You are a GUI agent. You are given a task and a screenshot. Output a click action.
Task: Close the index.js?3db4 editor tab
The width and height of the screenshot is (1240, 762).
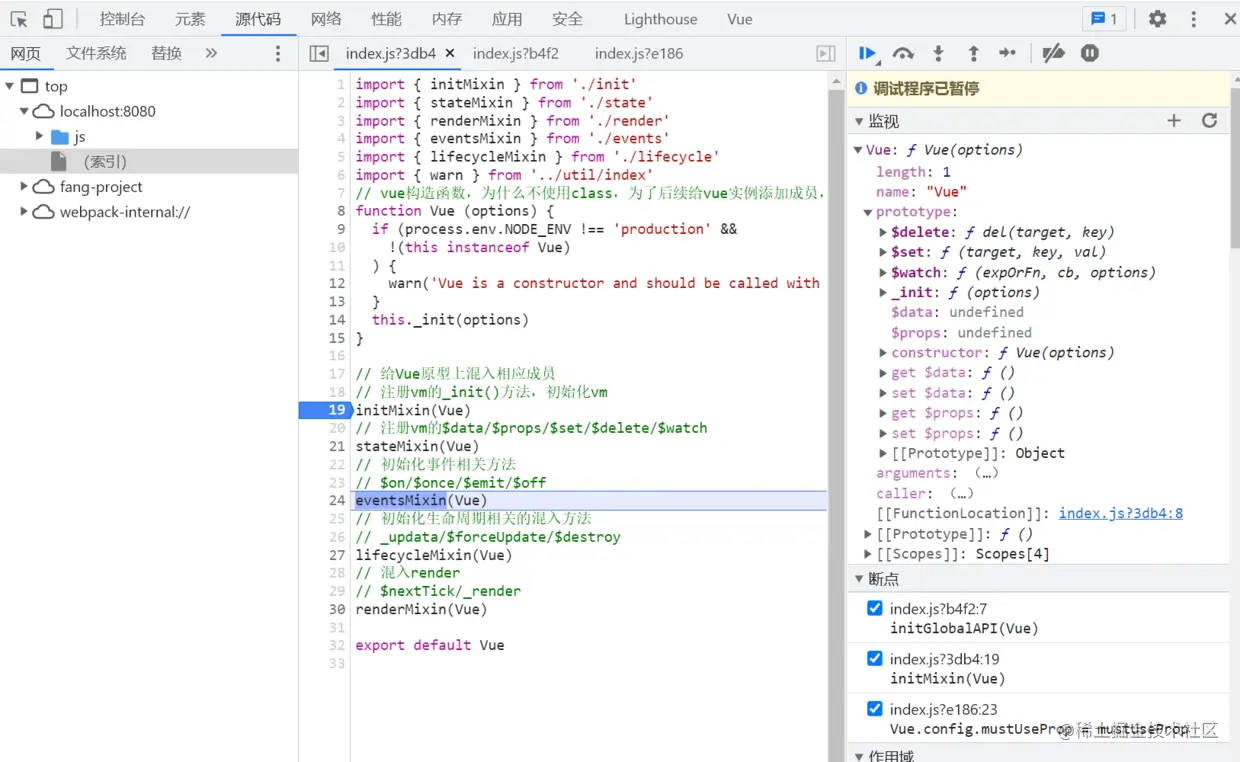(450, 54)
